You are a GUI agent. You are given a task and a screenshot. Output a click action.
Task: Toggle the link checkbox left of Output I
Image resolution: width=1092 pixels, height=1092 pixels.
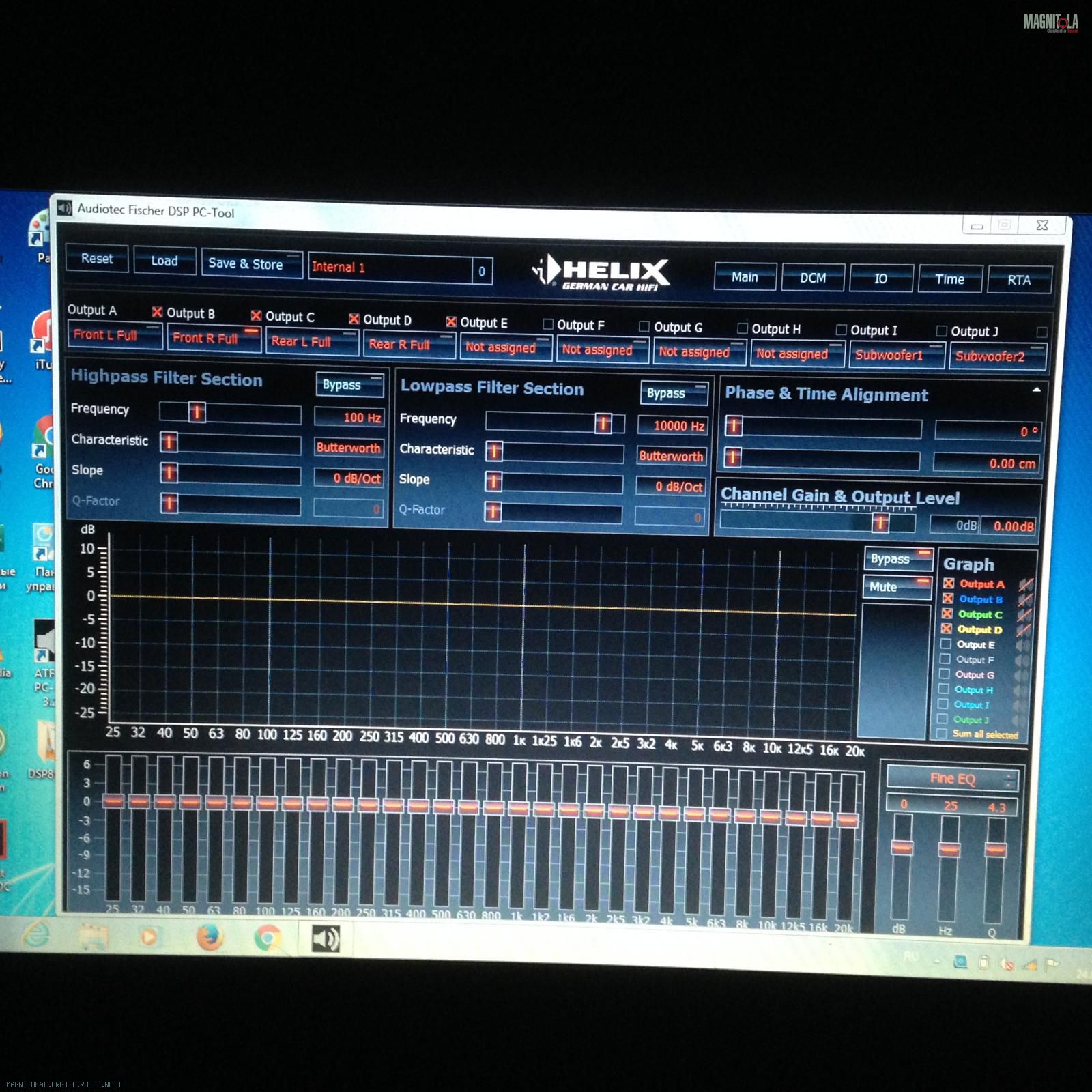point(841,330)
